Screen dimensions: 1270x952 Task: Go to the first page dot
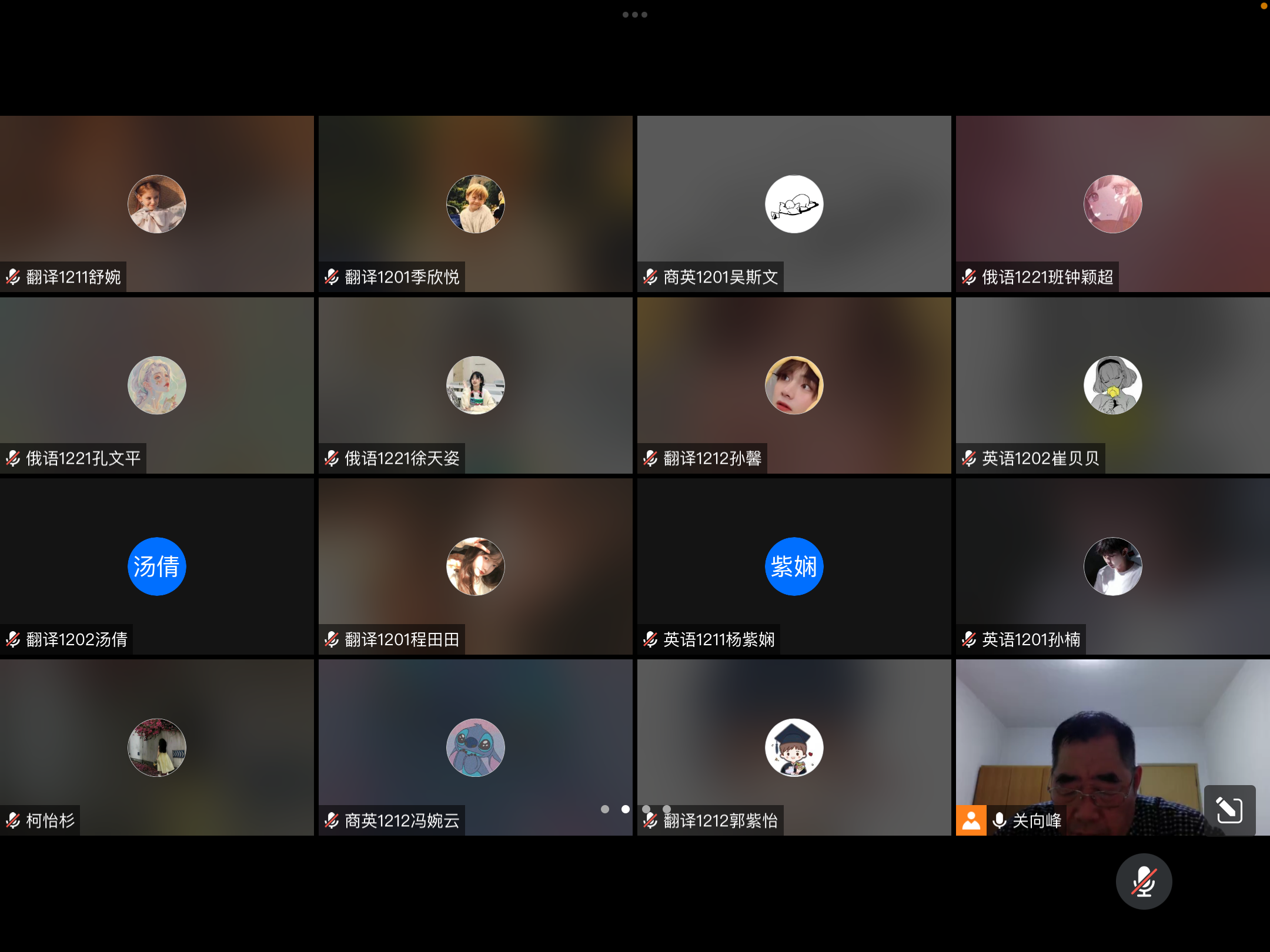pos(605,809)
